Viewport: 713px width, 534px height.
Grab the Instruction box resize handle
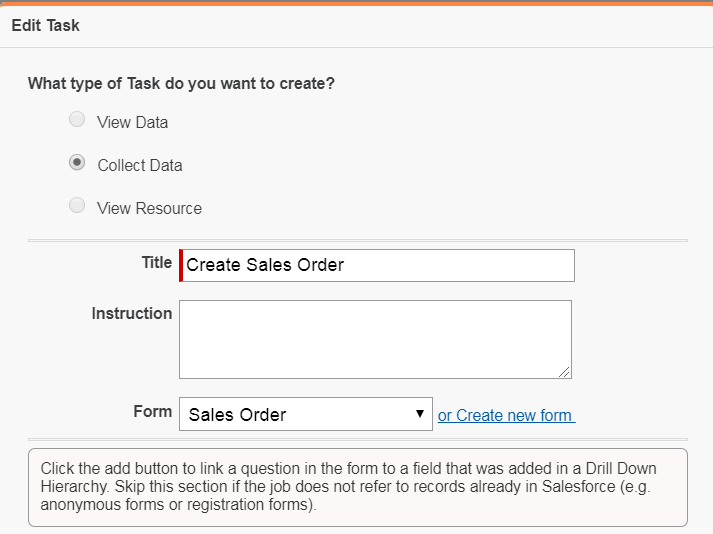coord(565,372)
